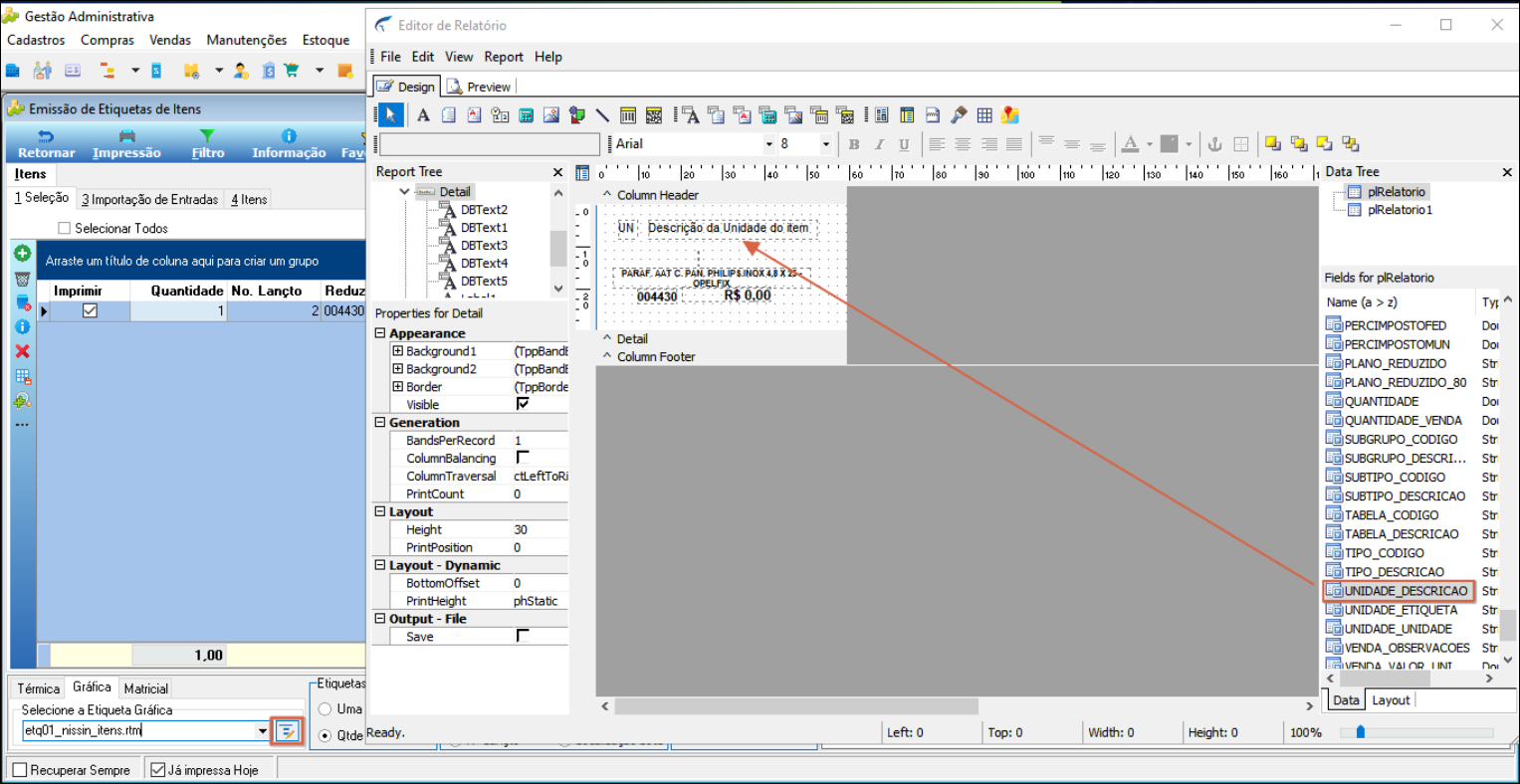Click the gray highlight color swatch
Image resolution: width=1520 pixels, height=784 pixels.
click(x=1170, y=144)
